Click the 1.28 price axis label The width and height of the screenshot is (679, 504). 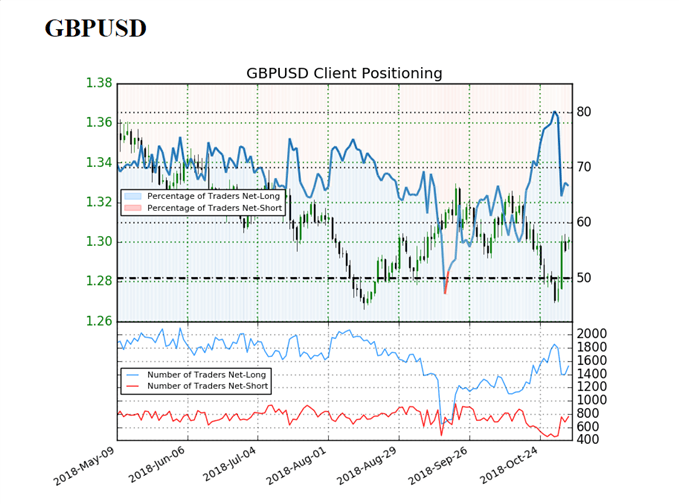[x=99, y=281]
